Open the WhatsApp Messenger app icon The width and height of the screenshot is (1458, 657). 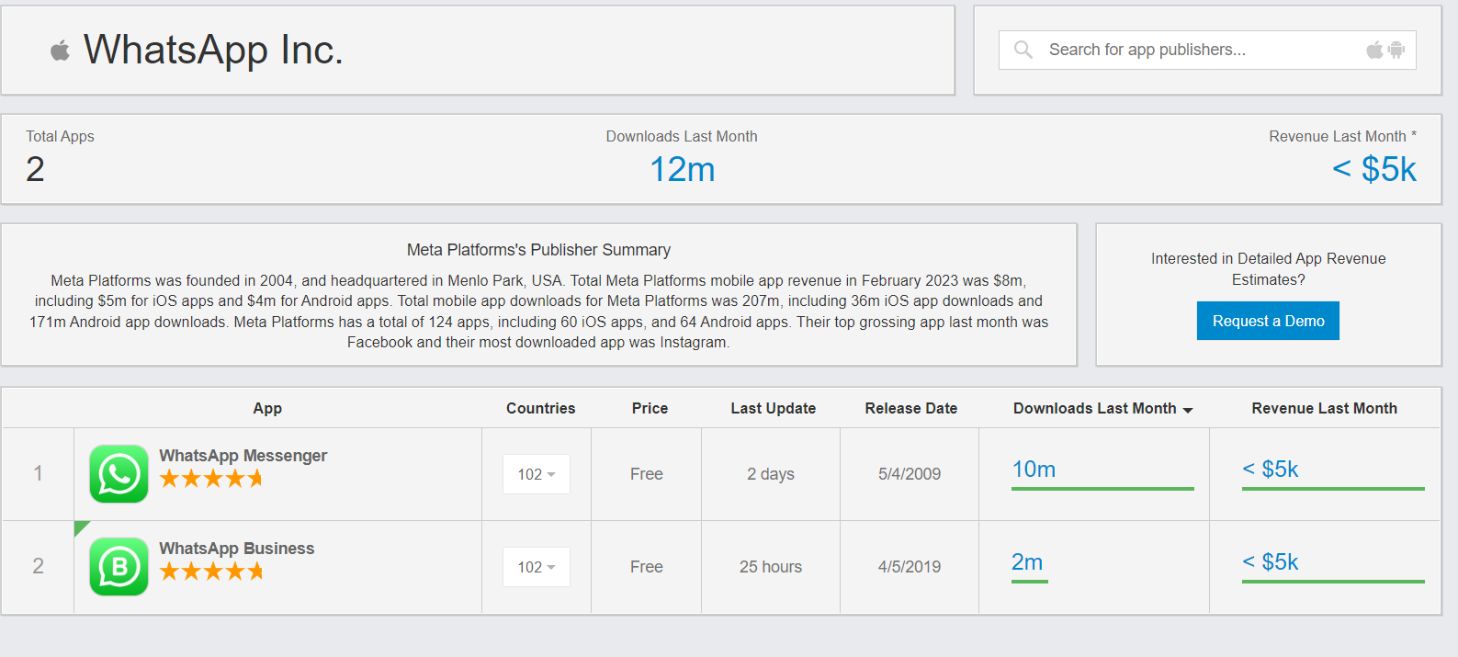tap(118, 474)
